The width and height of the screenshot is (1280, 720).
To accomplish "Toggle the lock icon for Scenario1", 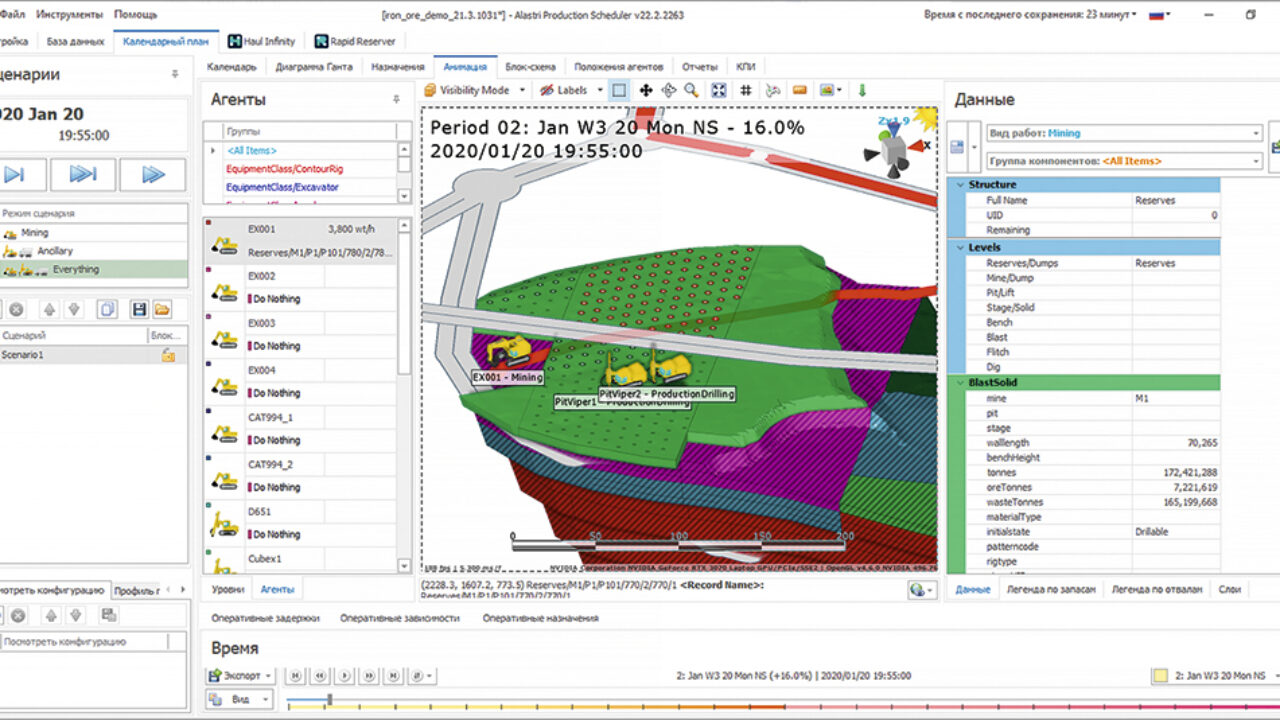I will pyautogui.click(x=169, y=355).
